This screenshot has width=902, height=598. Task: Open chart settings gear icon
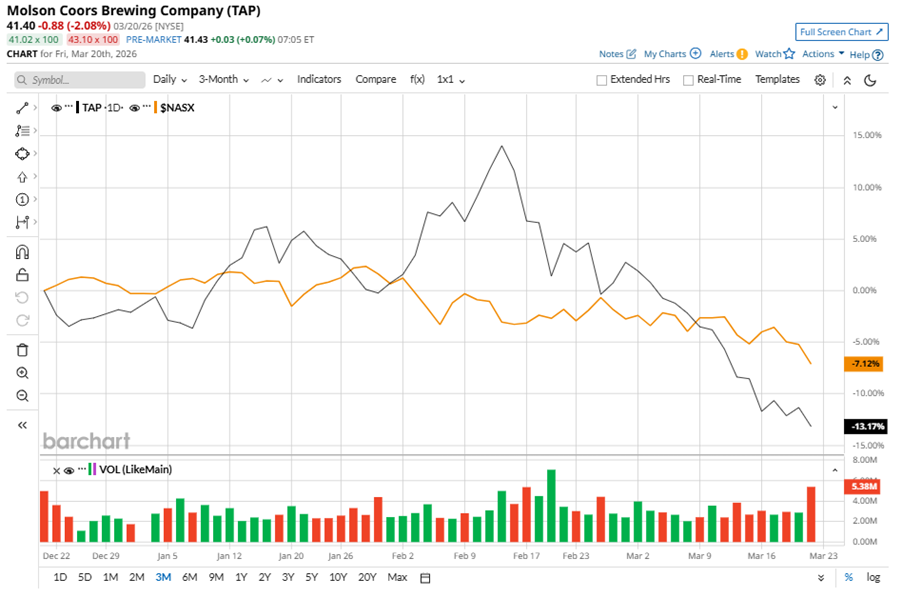pos(820,80)
